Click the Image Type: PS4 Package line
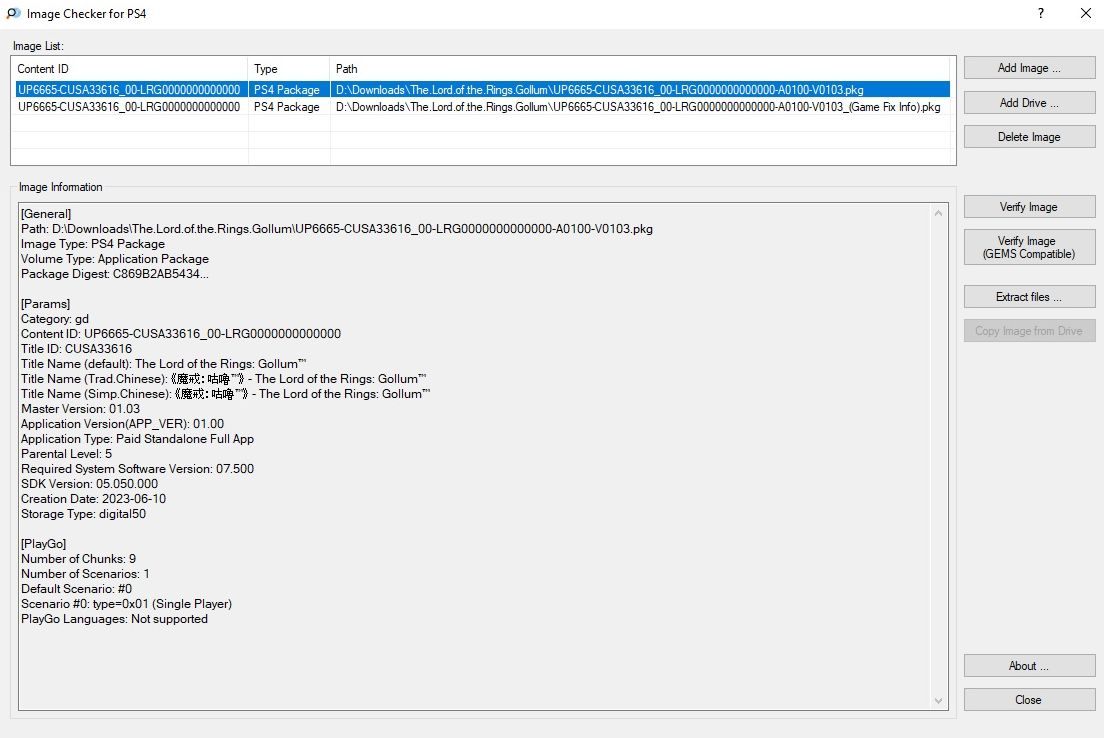1104x738 pixels. click(93, 244)
